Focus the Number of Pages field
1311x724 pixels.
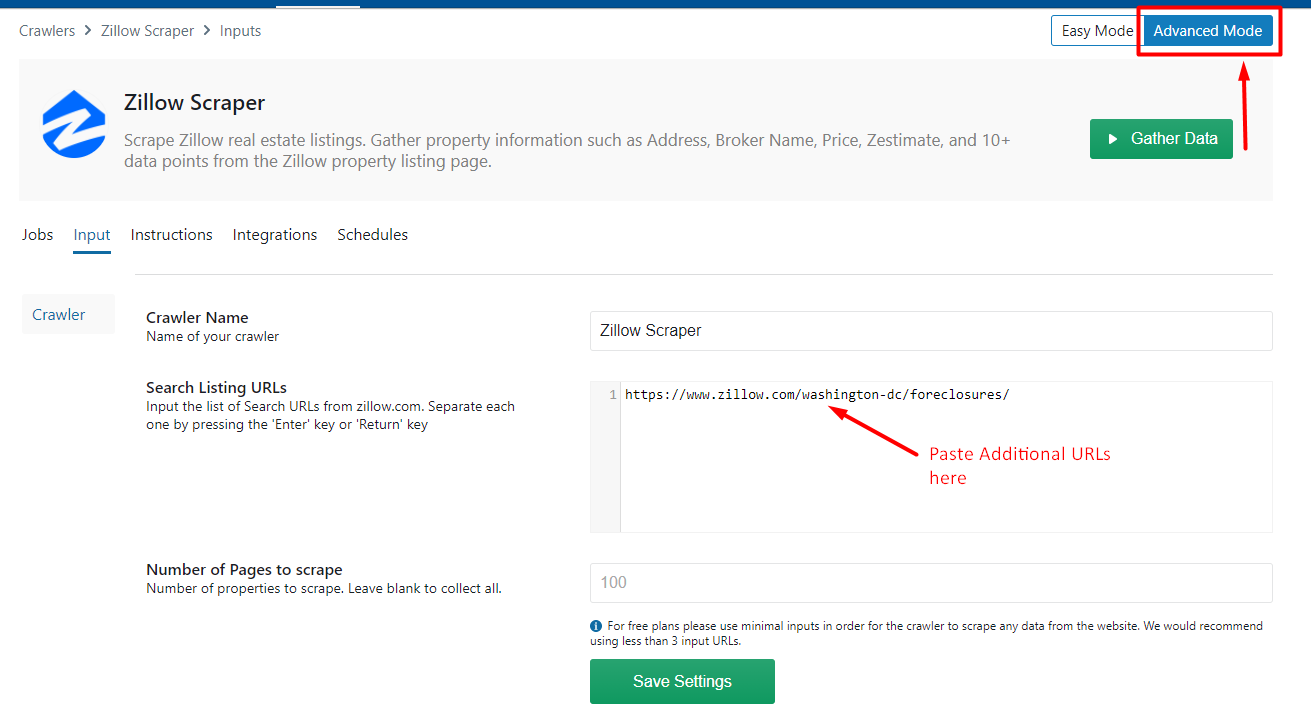point(931,582)
